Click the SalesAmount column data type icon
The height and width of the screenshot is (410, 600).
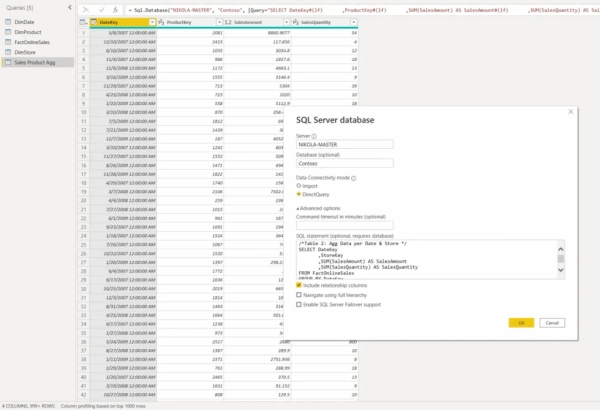[x=229, y=21]
